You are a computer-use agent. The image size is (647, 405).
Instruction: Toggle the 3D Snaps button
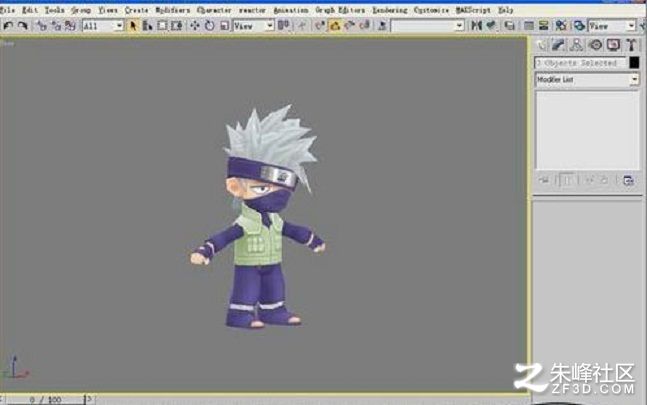[x=320, y=26]
